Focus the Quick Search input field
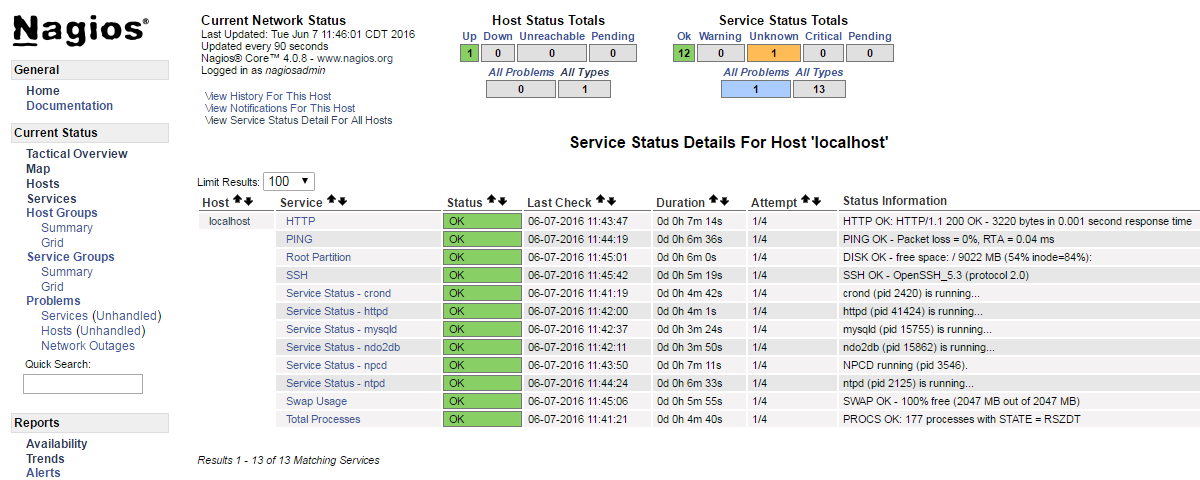Image resolution: width=1200 pixels, height=480 pixels. click(83, 384)
